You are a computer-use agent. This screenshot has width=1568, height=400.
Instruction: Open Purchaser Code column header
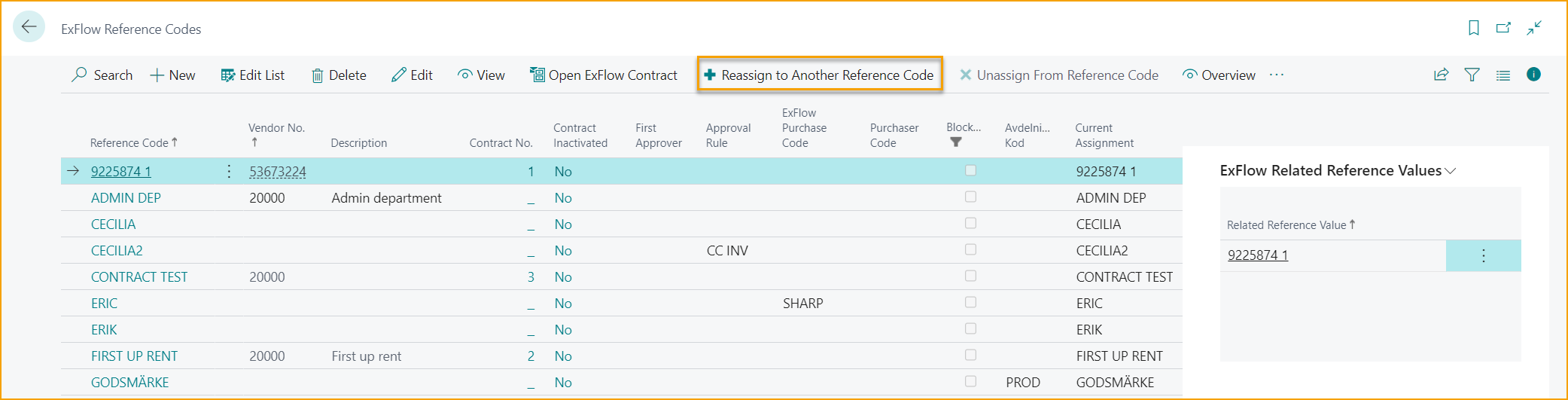point(894,135)
